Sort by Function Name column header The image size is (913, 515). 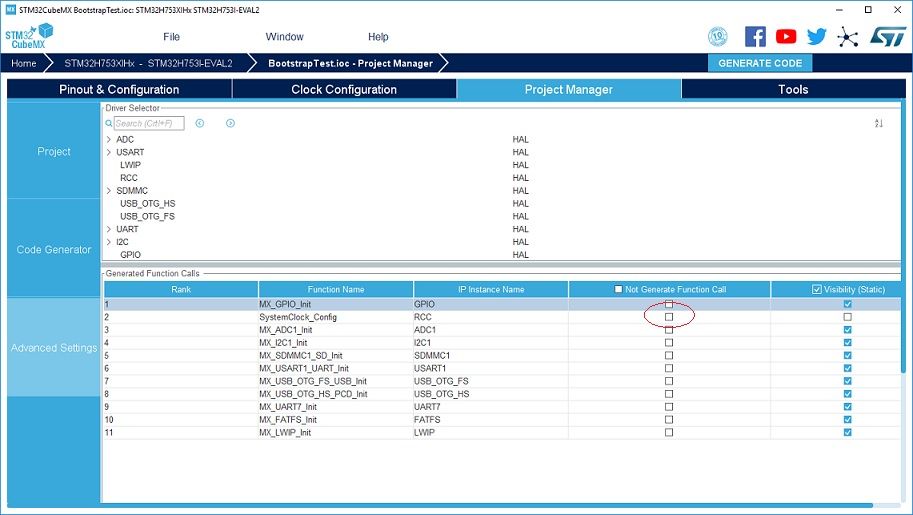[336, 289]
